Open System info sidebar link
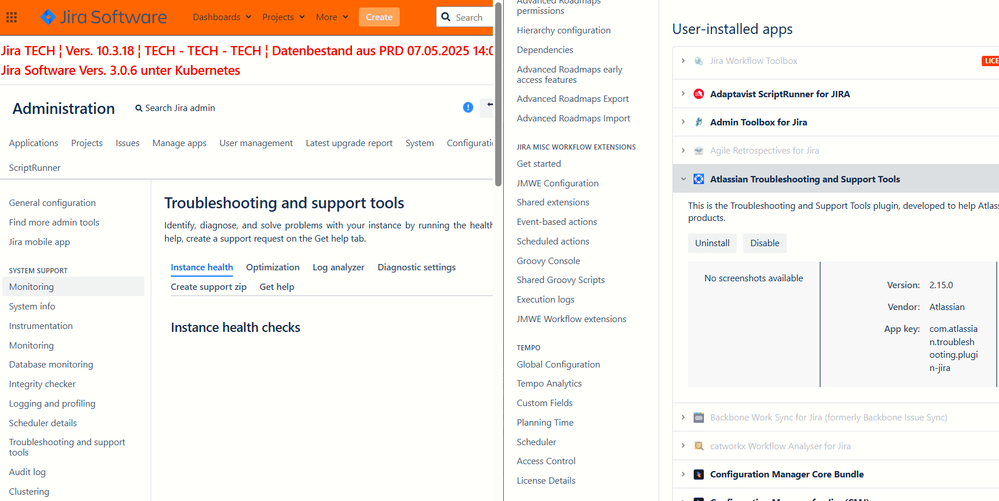Image resolution: width=999 pixels, height=501 pixels. point(32,307)
